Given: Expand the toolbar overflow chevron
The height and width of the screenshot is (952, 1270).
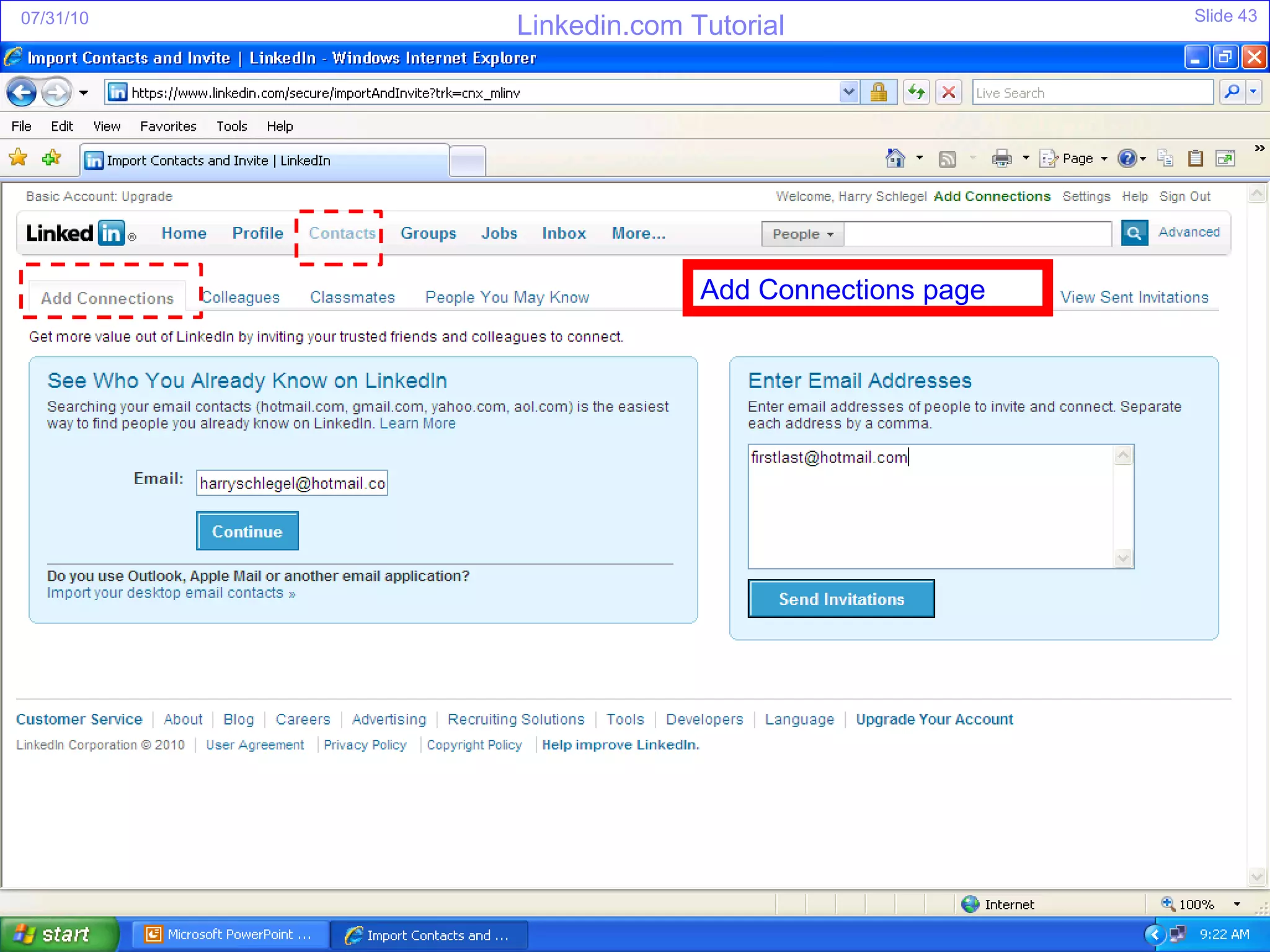Looking at the screenshot, I should 1259,148.
